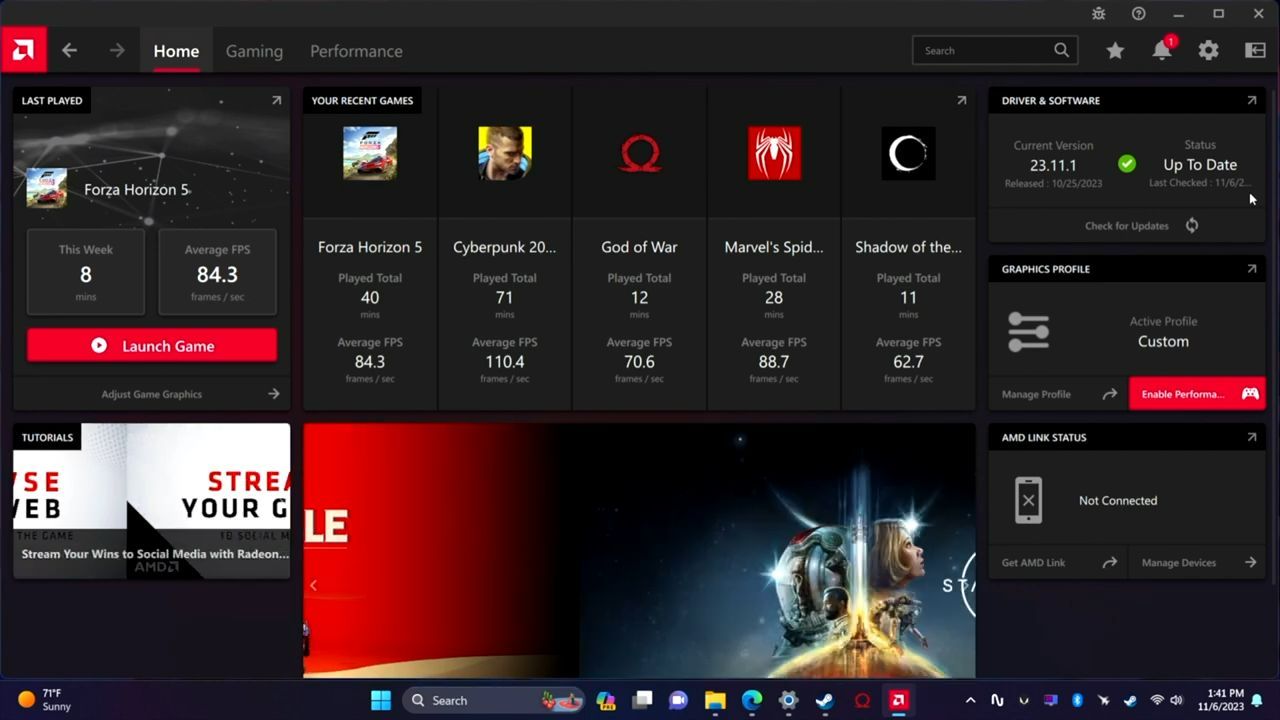Viewport: 1280px width, 720px height.
Task: Click the banner previous arrow
Action: coord(313,585)
